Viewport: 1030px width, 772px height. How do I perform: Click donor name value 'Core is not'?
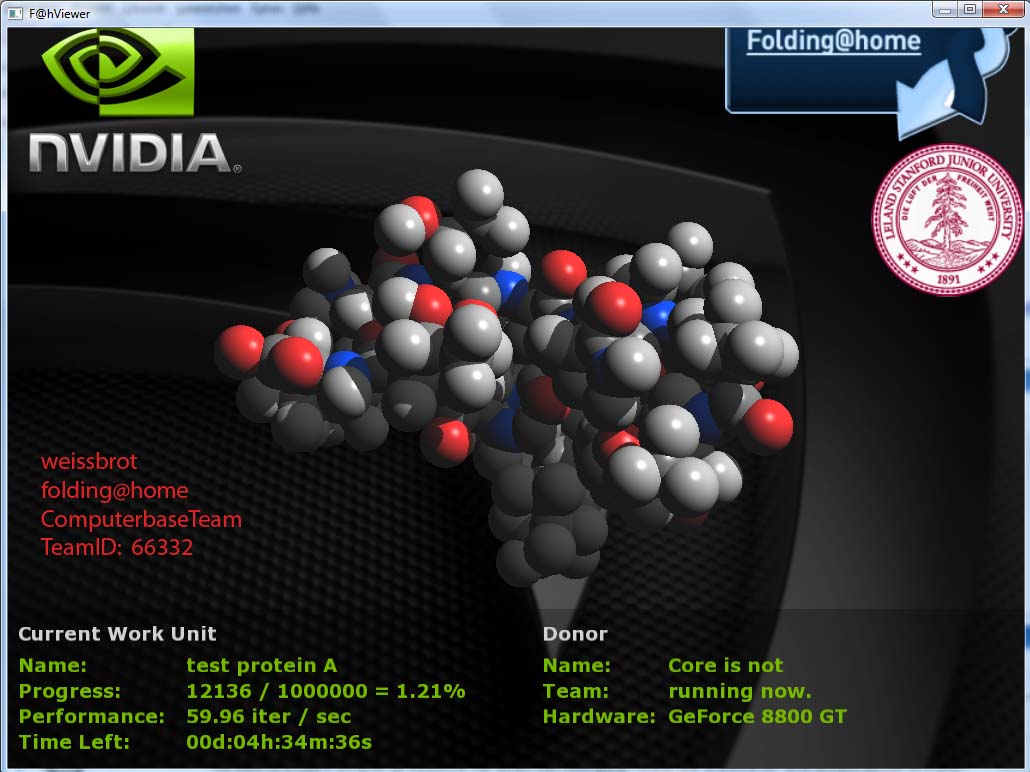pyautogui.click(x=726, y=666)
